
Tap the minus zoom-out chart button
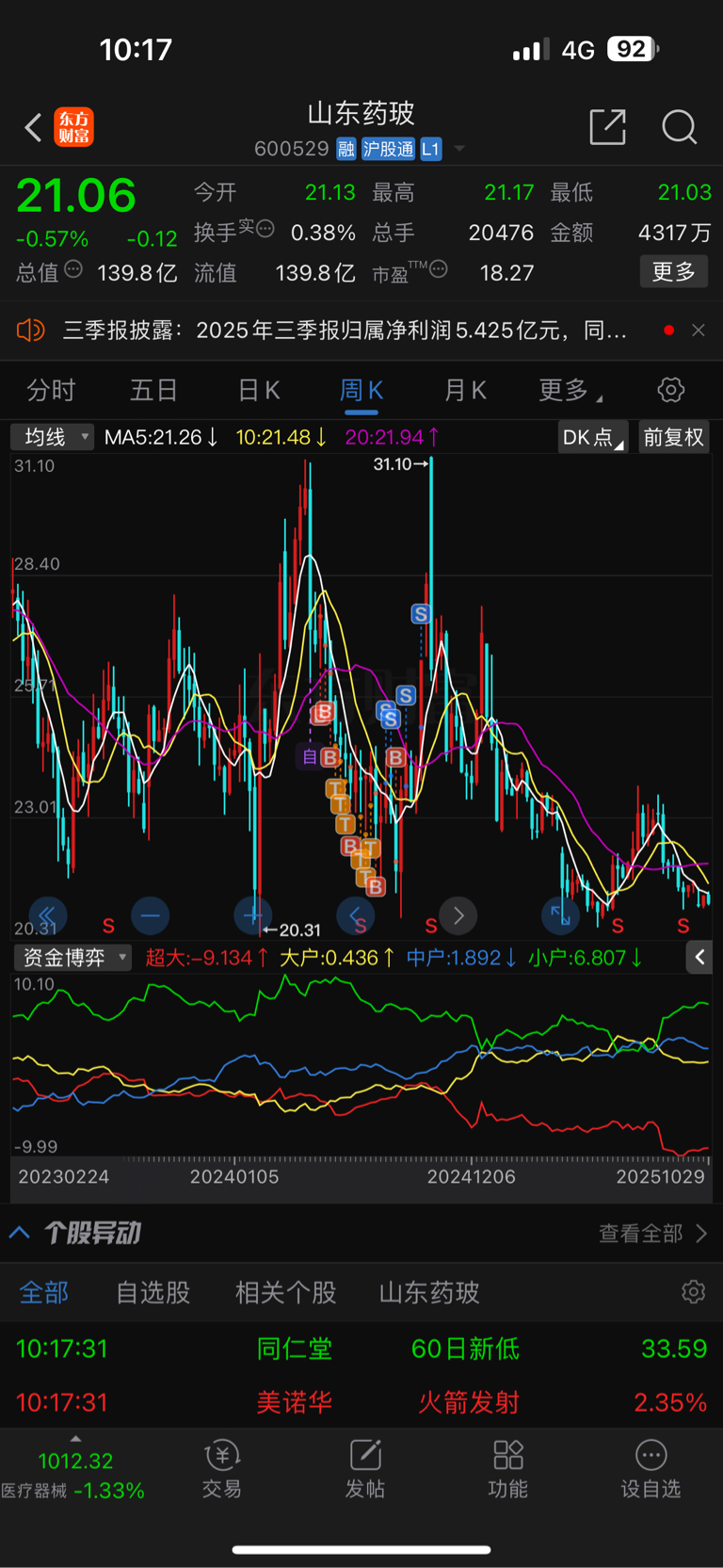pyautogui.click(x=151, y=914)
